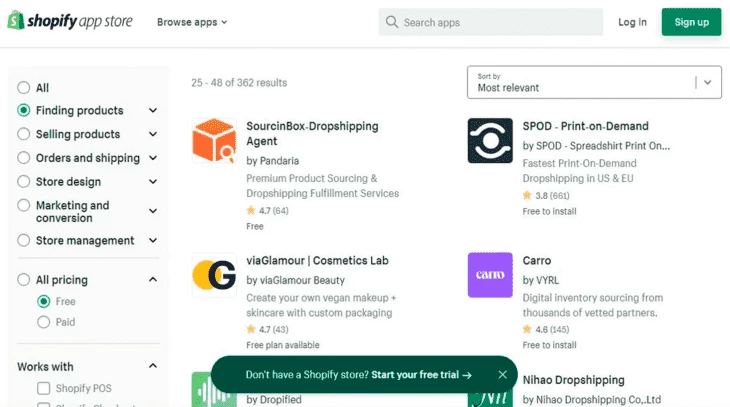Image resolution: width=730 pixels, height=407 pixels.
Task: Expand Store management chevron
Action: 153,240
